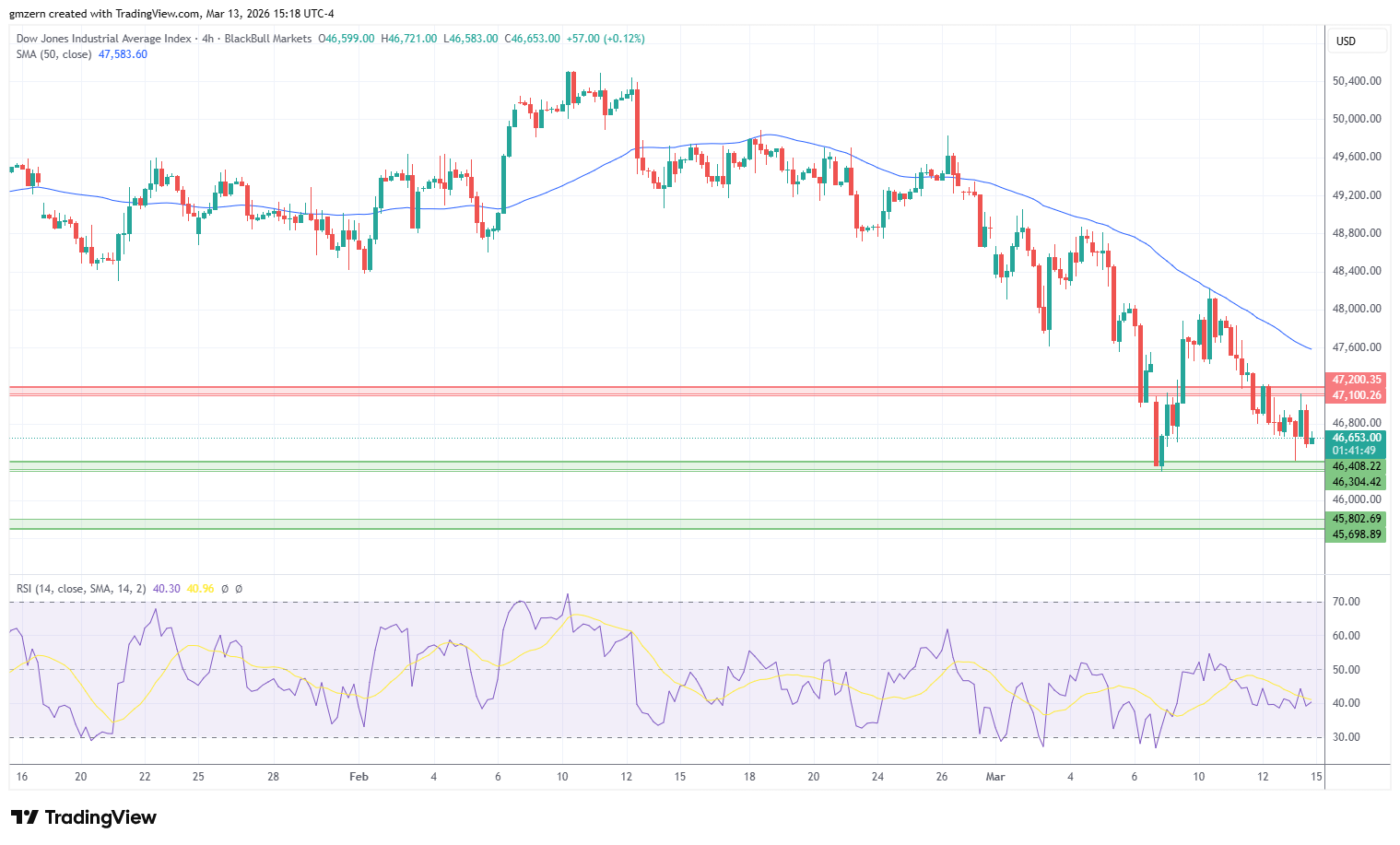The image size is (1400, 845).
Task: Click the 47,600.00 price axis label
Action: point(1357,347)
